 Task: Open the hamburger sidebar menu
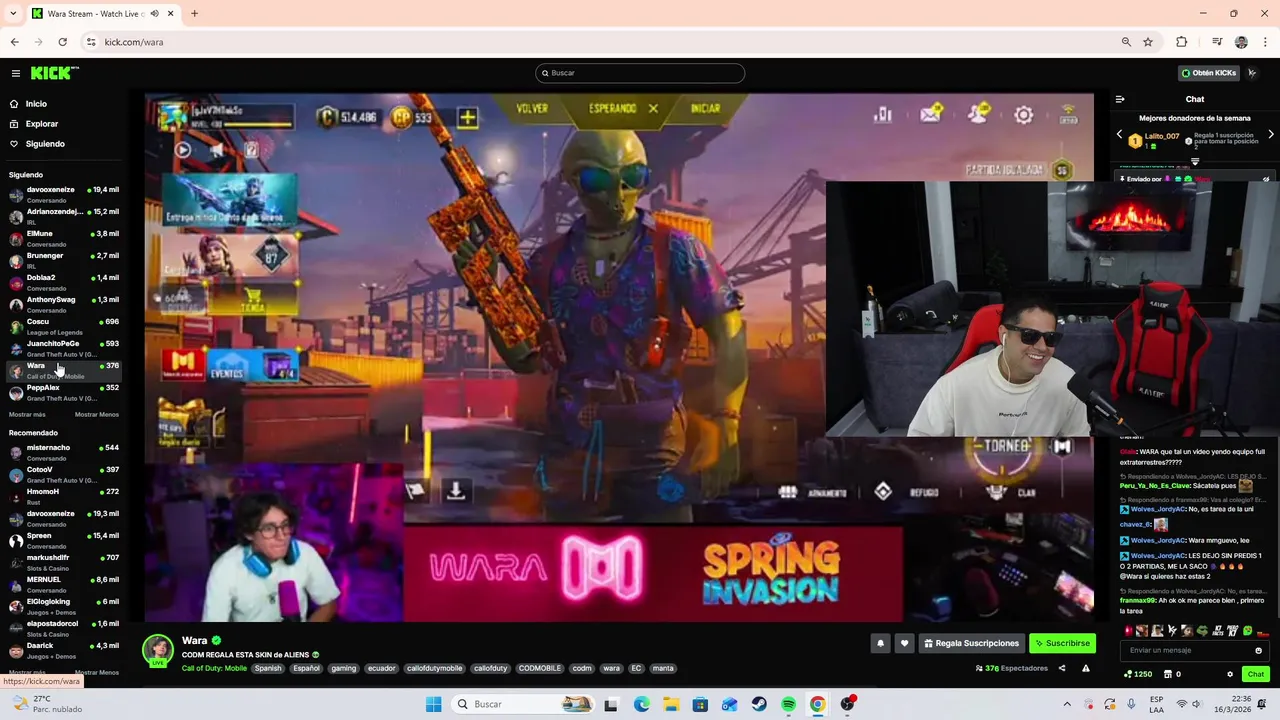16,73
